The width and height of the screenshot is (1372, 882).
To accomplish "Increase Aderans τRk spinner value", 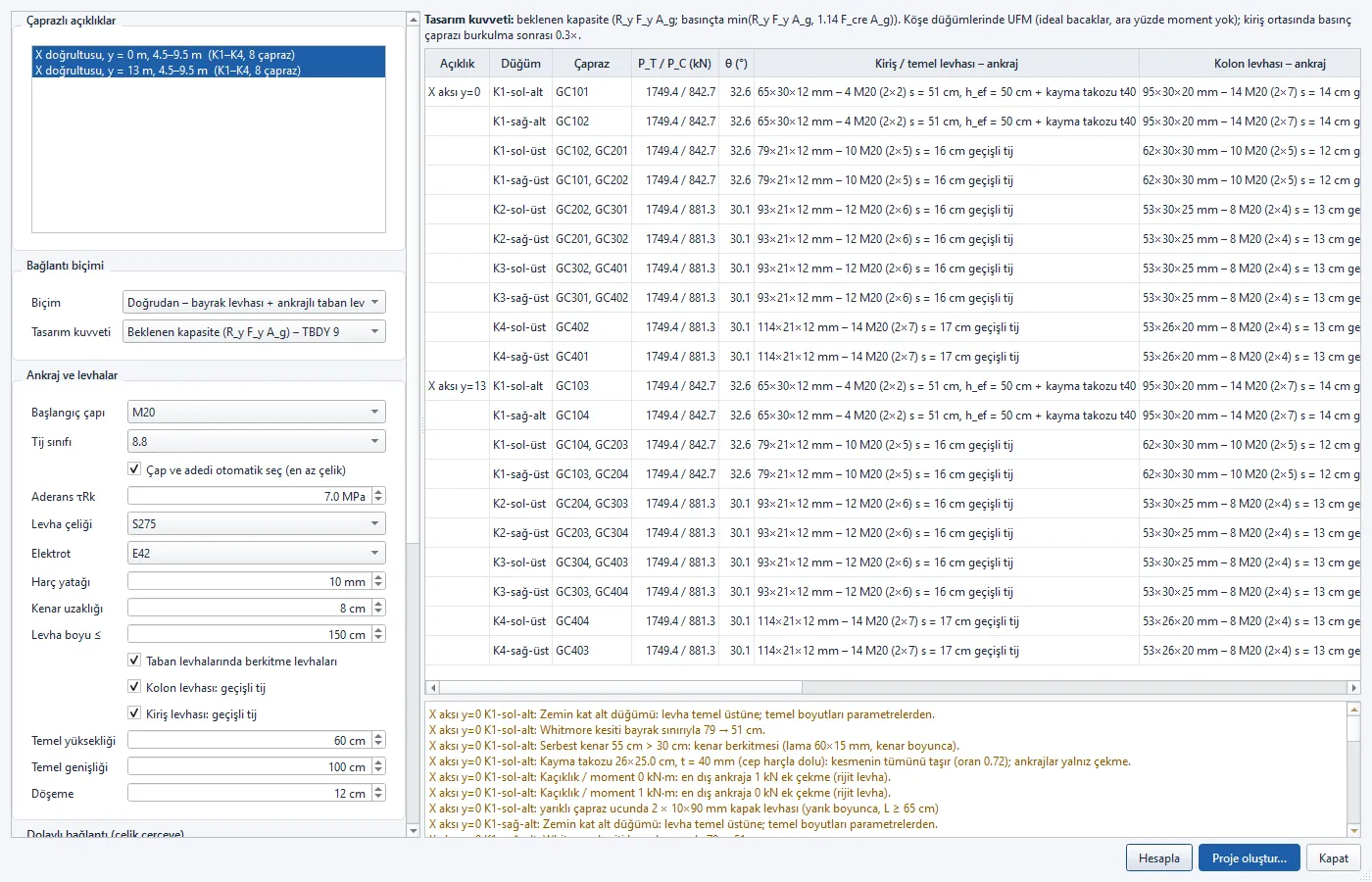I will 379,492.
